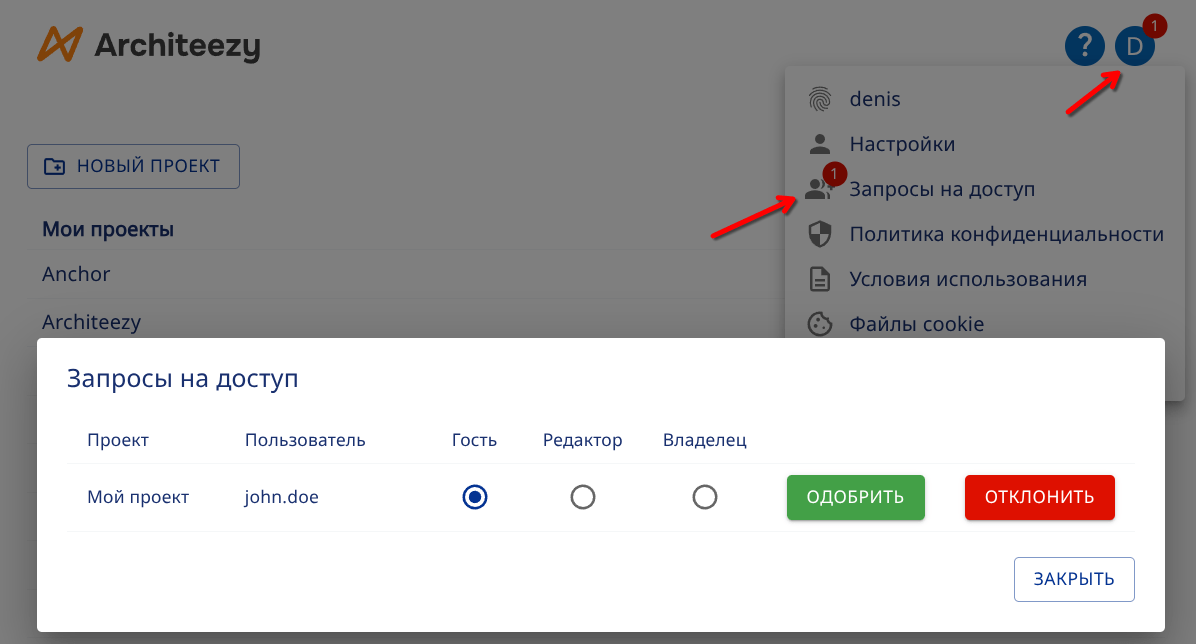Screen dimensions: 1196x644
Task: Open the Anchor project
Action: (75, 273)
